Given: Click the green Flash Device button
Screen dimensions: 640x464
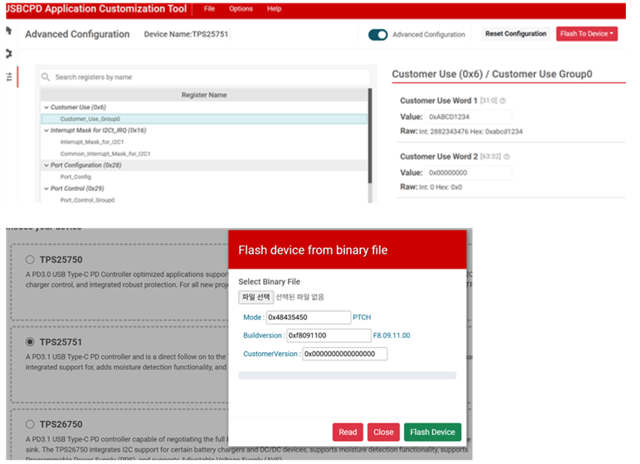Looking at the screenshot, I should tap(433, 432).
